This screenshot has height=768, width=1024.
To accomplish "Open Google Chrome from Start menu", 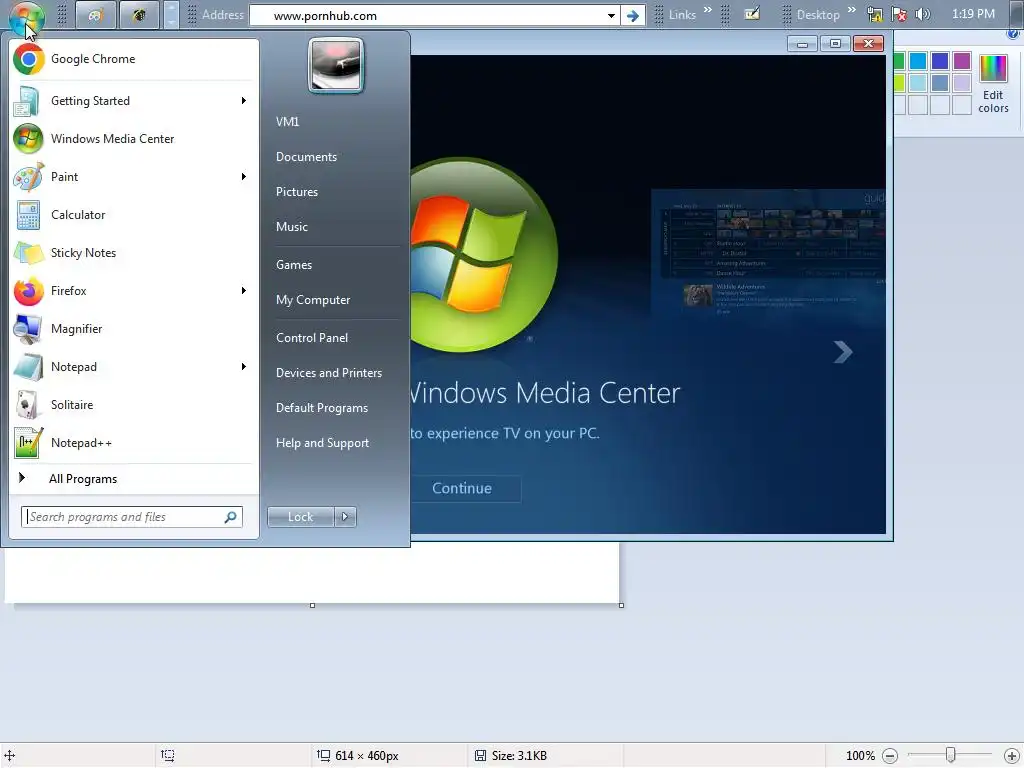I will tap(133, 59).
